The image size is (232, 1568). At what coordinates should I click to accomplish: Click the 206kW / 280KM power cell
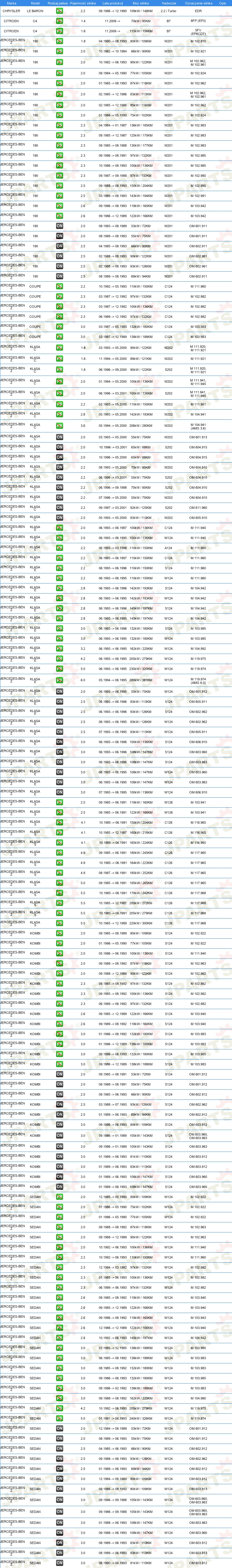[141, 426]
